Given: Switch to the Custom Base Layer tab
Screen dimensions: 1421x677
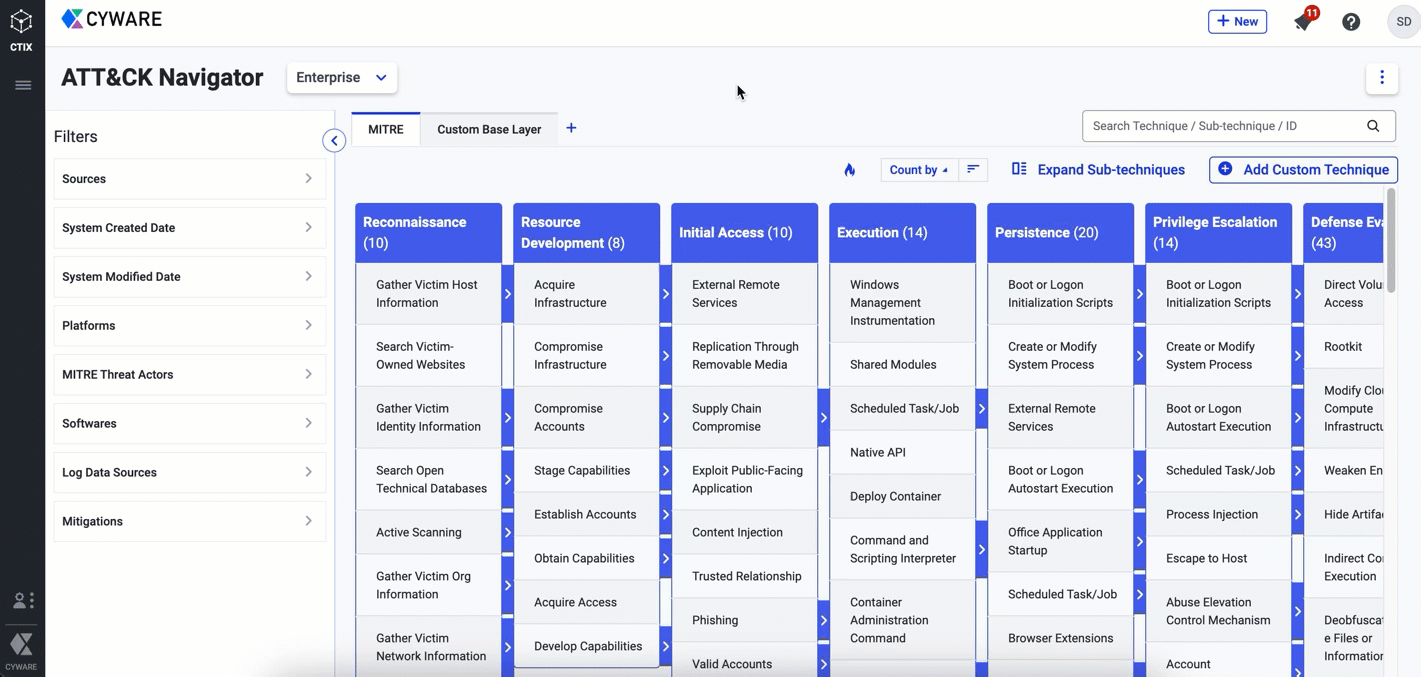Looking at the screenshot, I should (489, 129).
